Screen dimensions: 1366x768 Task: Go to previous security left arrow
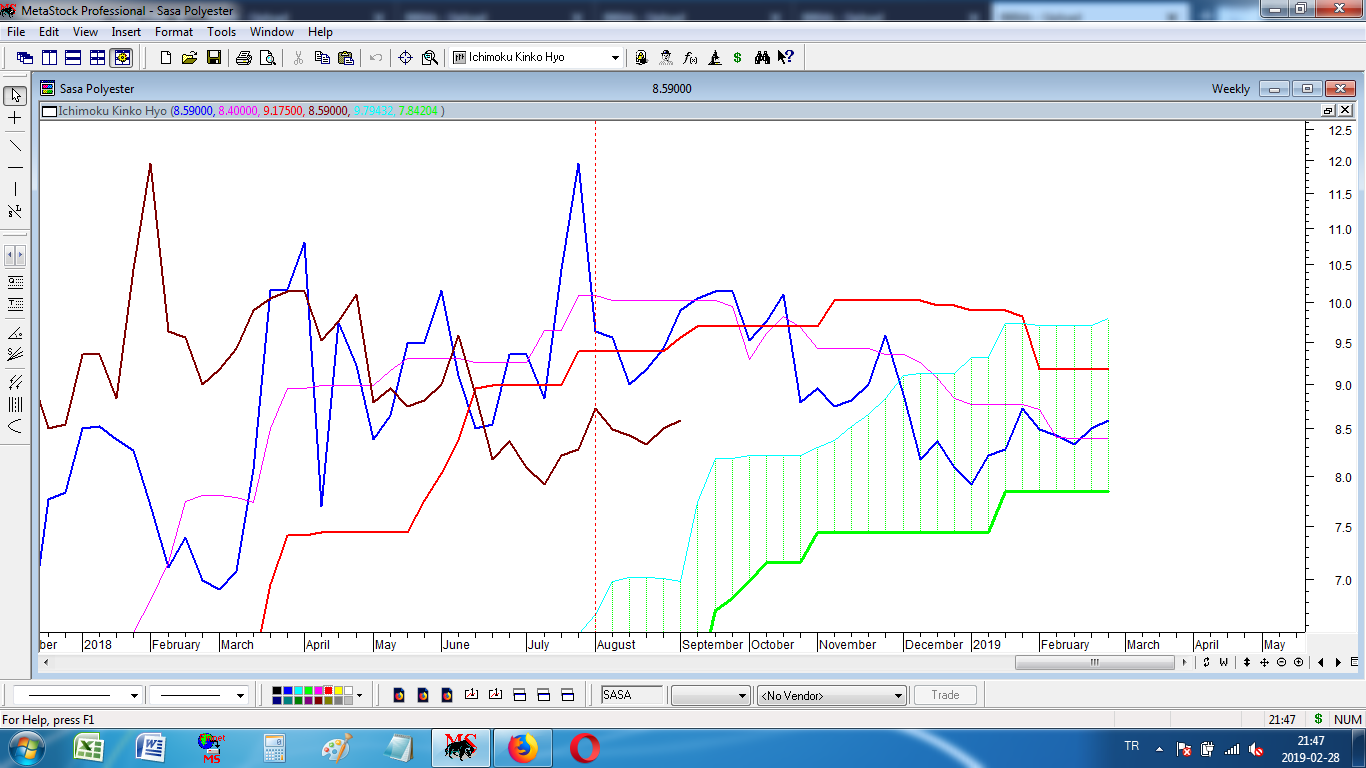[x=1321, y=662]
